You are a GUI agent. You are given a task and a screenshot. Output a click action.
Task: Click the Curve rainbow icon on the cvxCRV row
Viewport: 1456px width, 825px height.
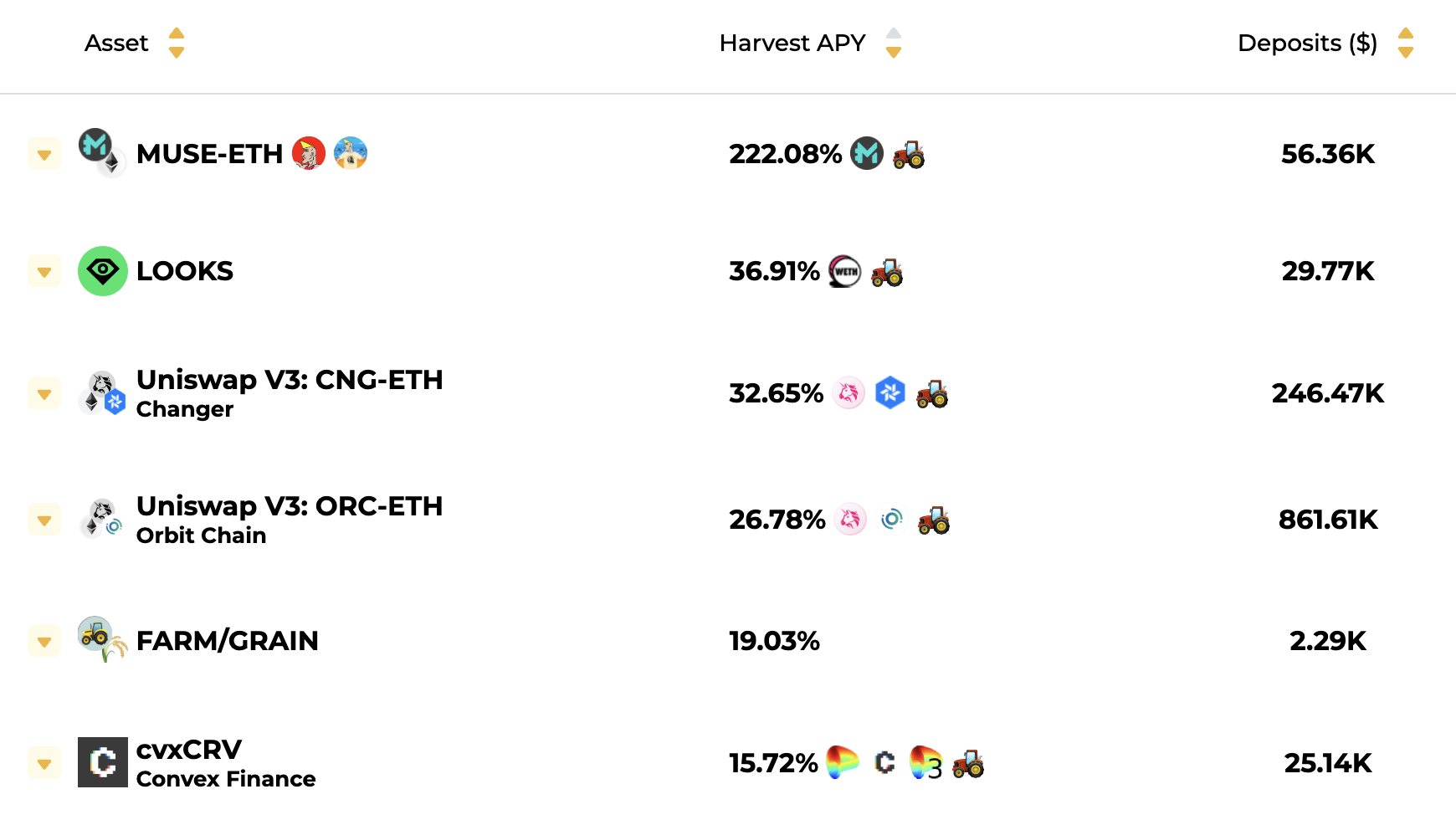pyautogui.click(x=843, y=763)
